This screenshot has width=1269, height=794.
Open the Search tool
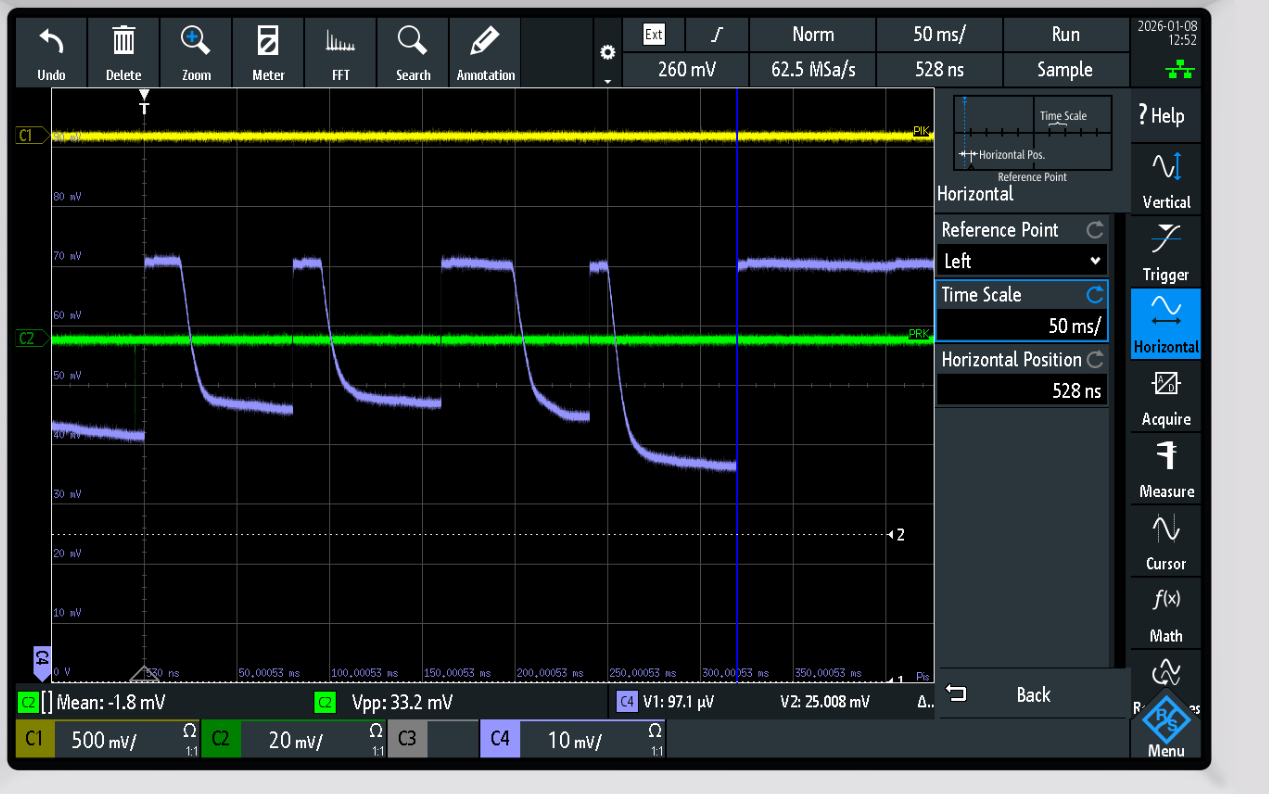click(413, 52)
